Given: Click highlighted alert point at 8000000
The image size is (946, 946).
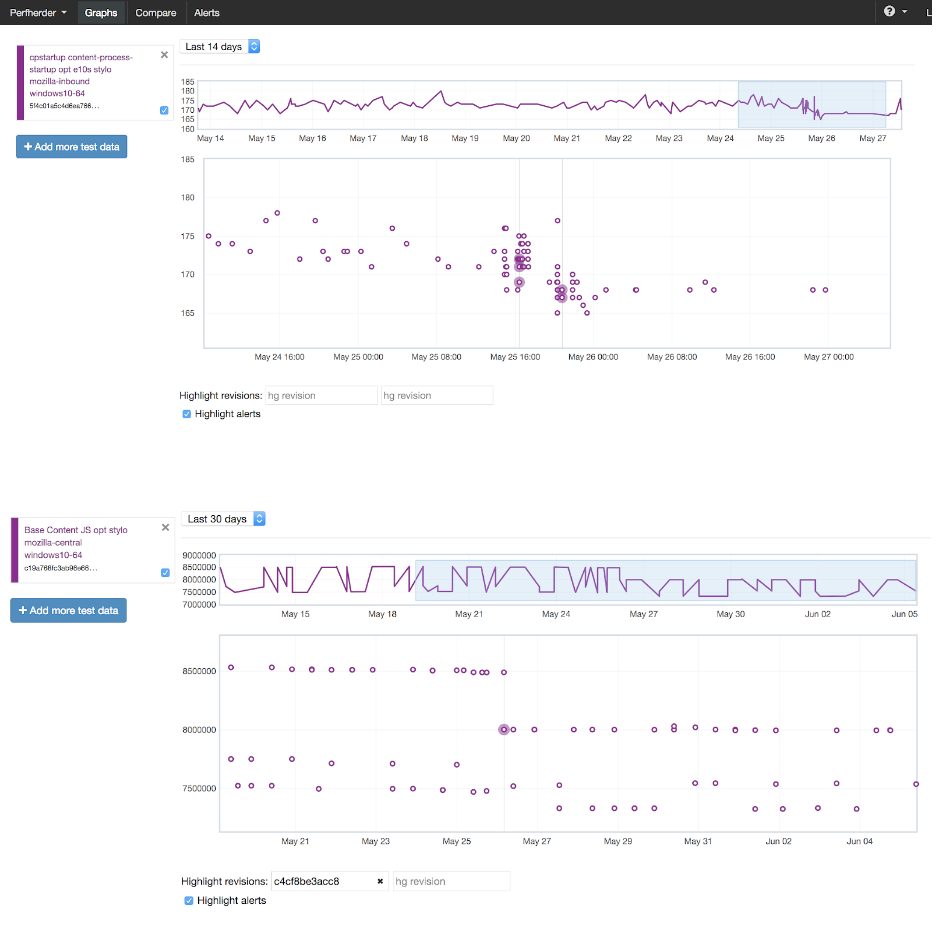Looking at the screenshot, I should coord(504,730).
